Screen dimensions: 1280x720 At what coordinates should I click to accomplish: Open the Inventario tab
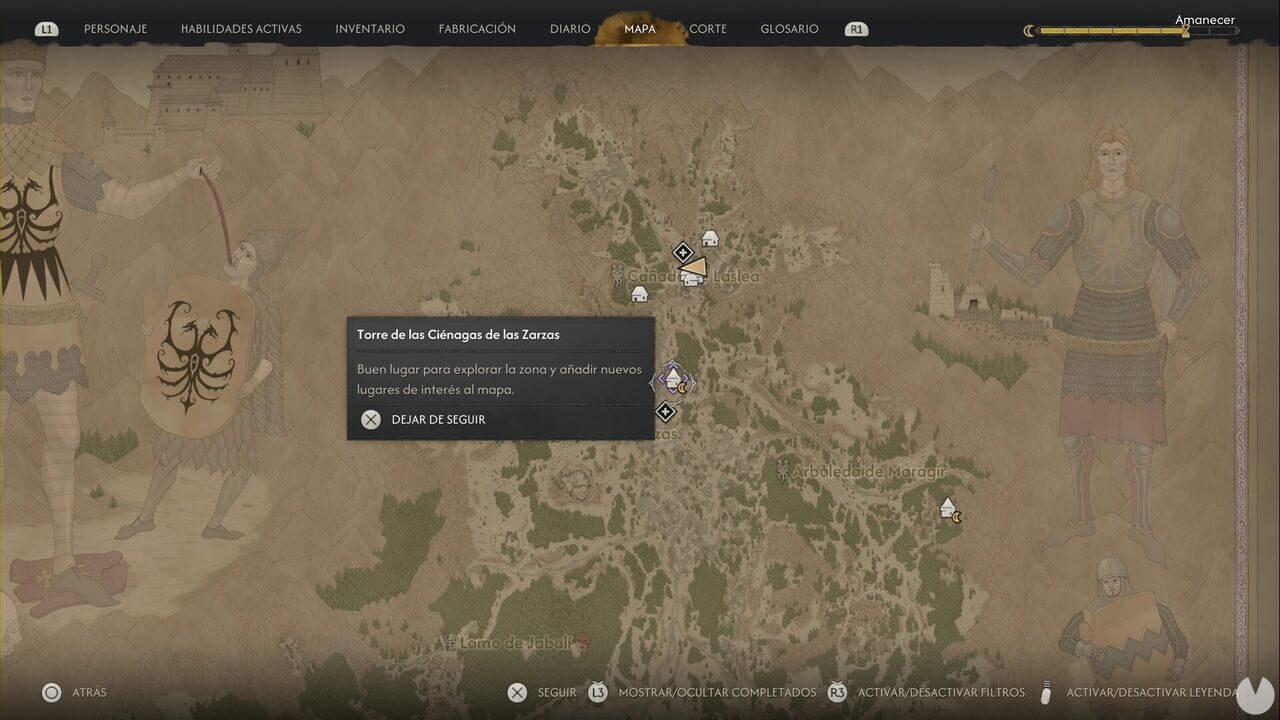click(370, 29)
